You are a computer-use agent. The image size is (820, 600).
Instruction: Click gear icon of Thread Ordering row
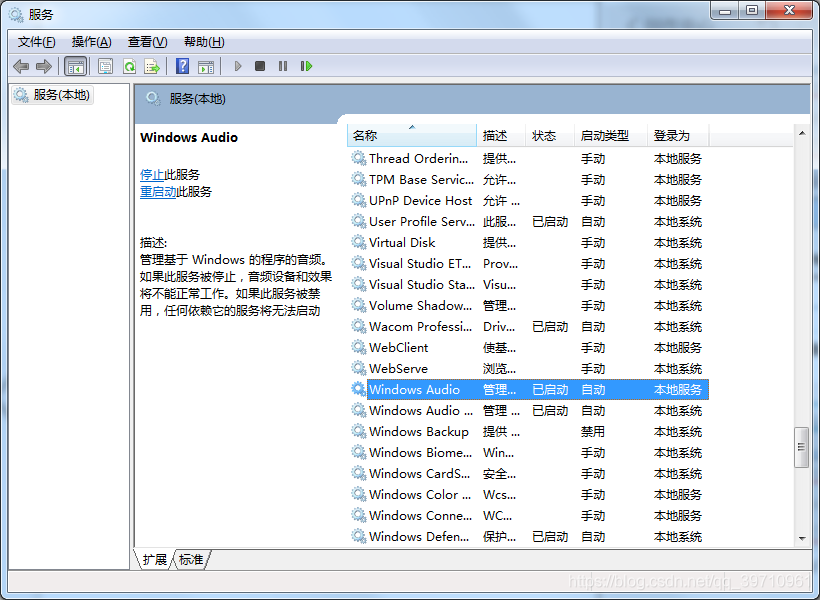358,158
